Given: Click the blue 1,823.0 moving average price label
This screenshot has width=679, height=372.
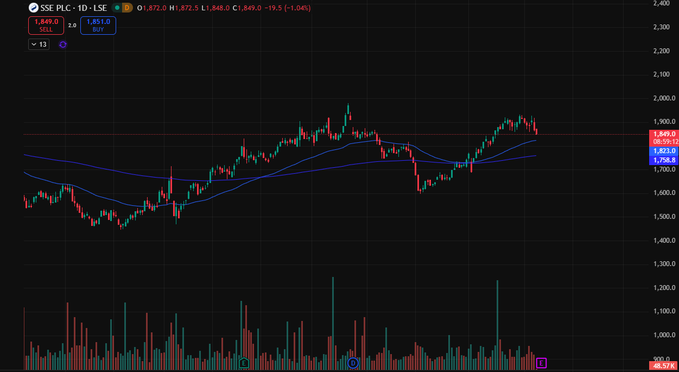Looking at the screenshot, I should 663,151.
